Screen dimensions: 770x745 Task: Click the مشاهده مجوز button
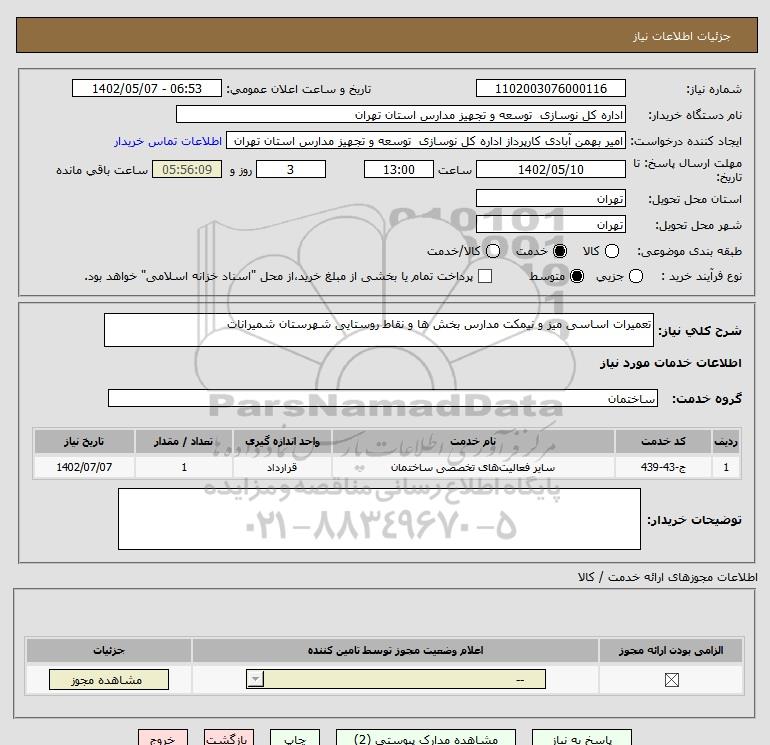click(109, 680)
